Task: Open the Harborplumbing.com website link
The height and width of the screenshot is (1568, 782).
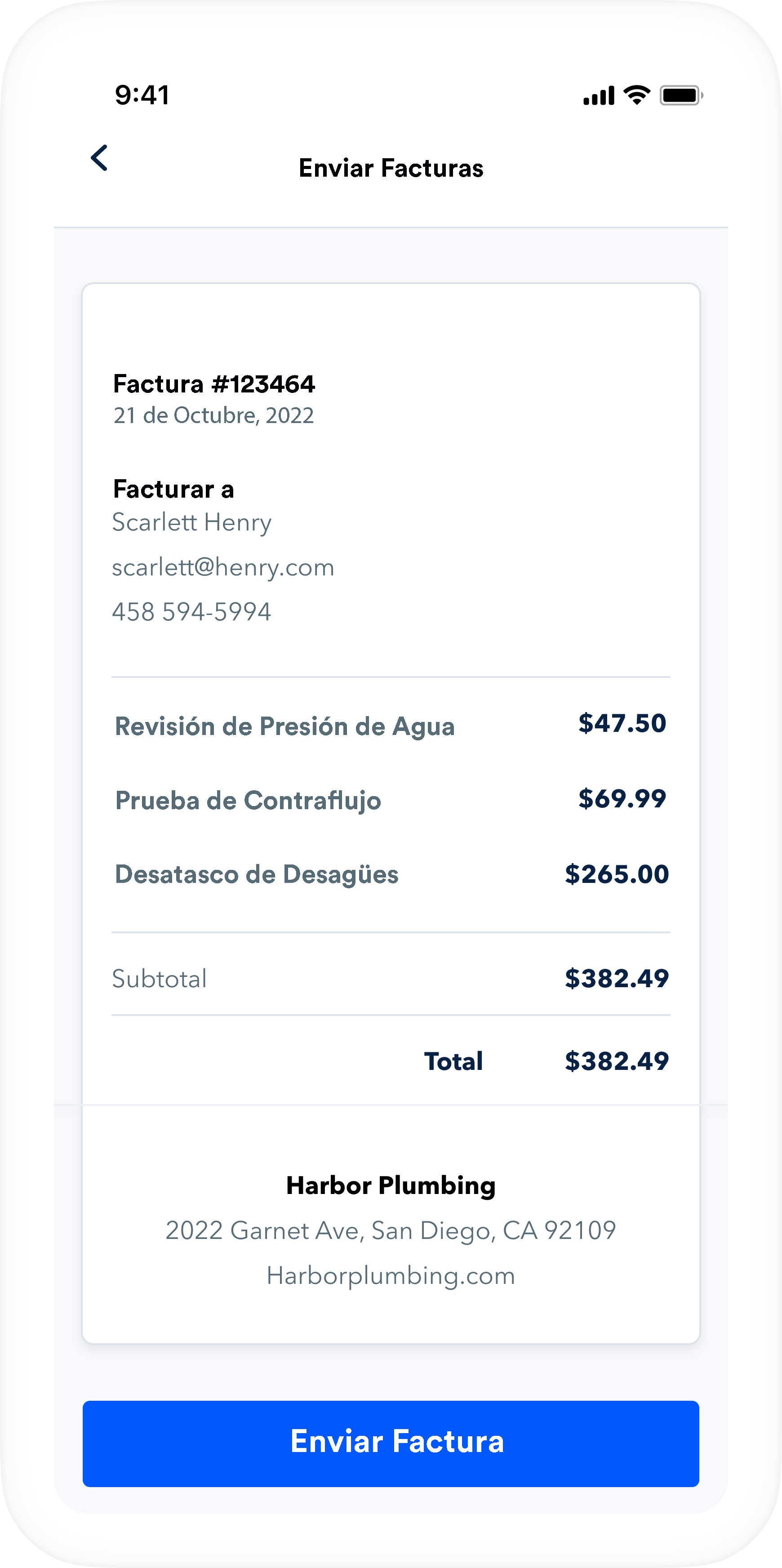Action: coord(391,1275)
